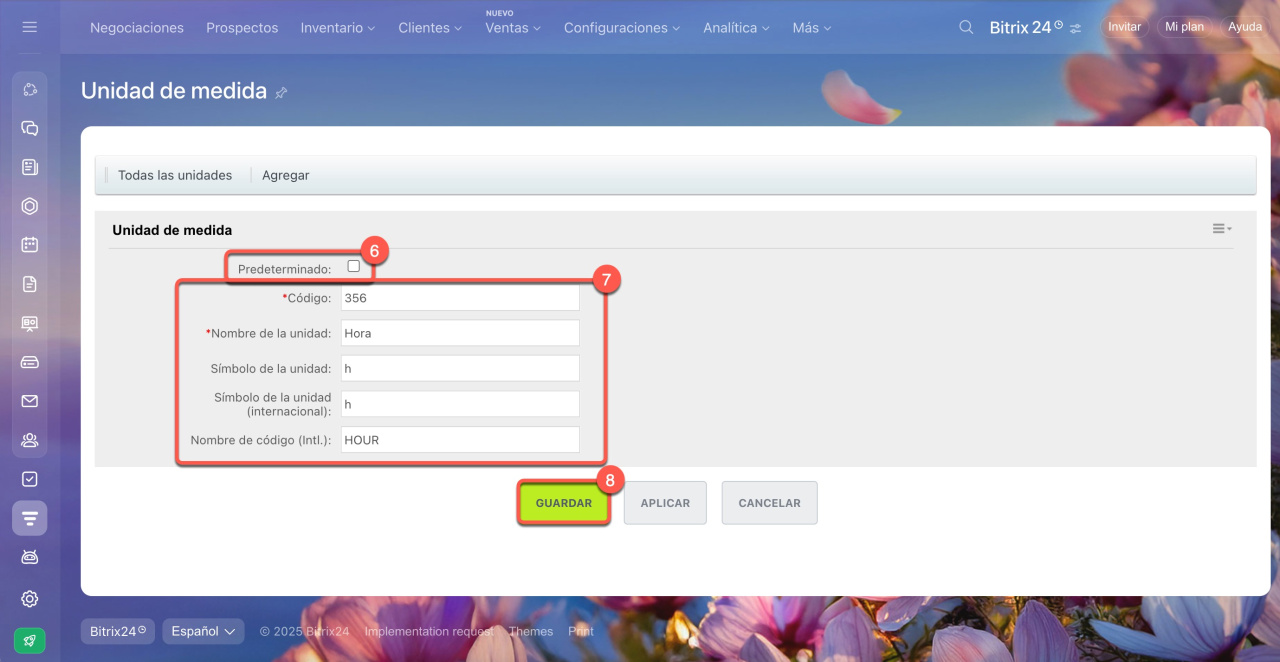Click the green rocket icon
The height and width of the screenshot is (662, 1280).
coord(30,641)
